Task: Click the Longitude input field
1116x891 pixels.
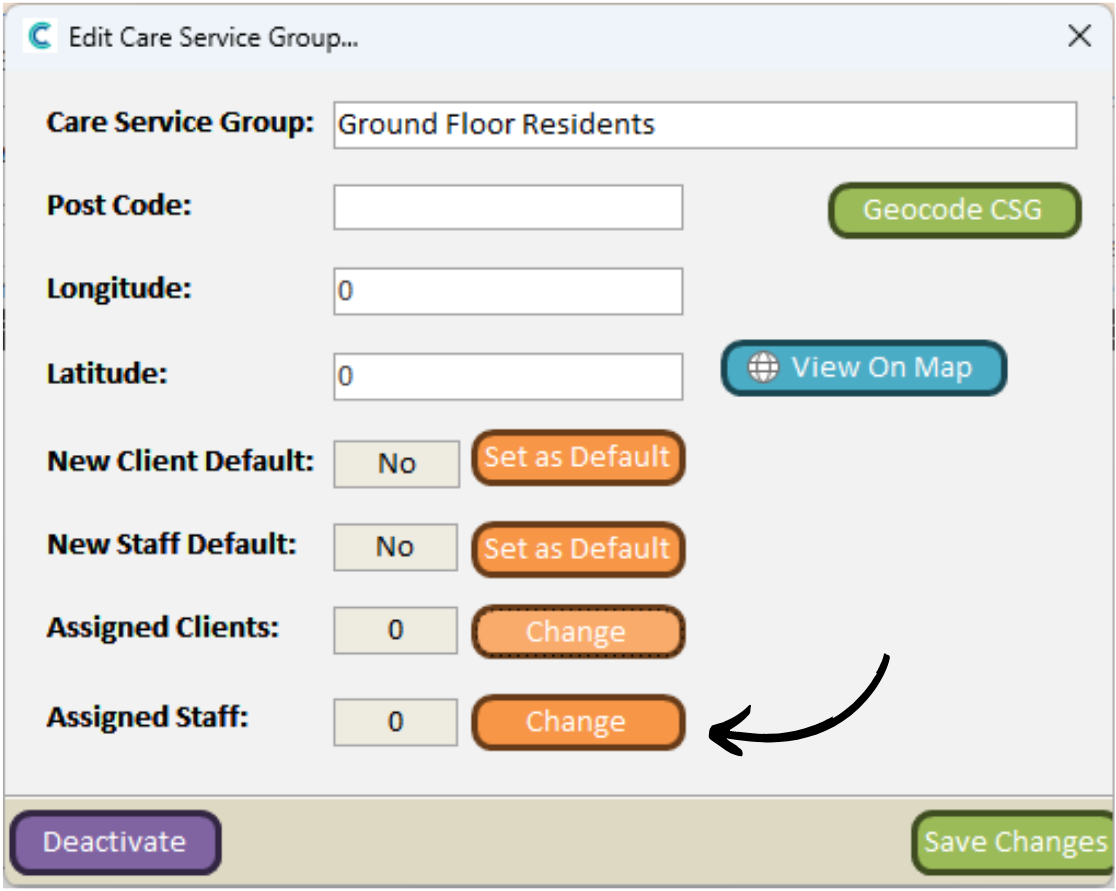Action: coord(507,291)
